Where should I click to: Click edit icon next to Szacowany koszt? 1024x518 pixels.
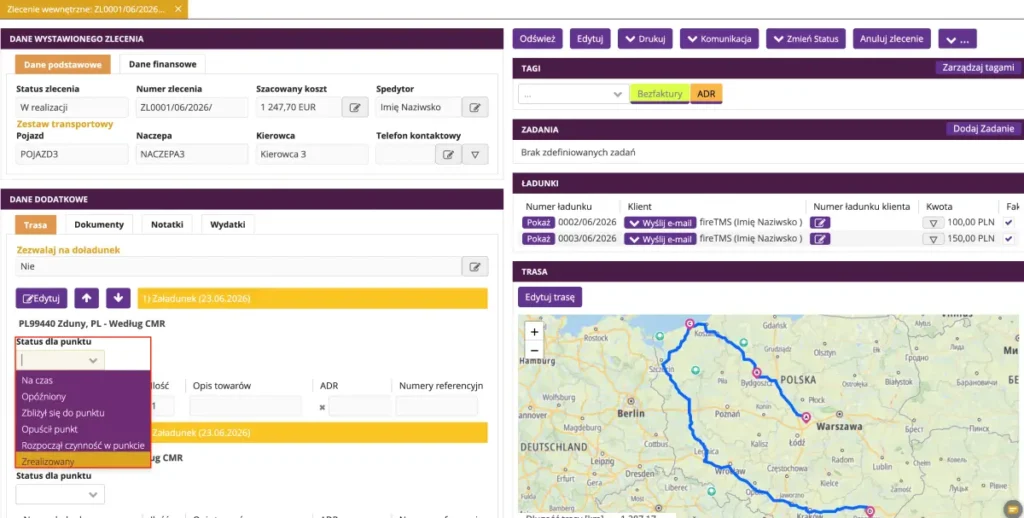click(355, 107)
